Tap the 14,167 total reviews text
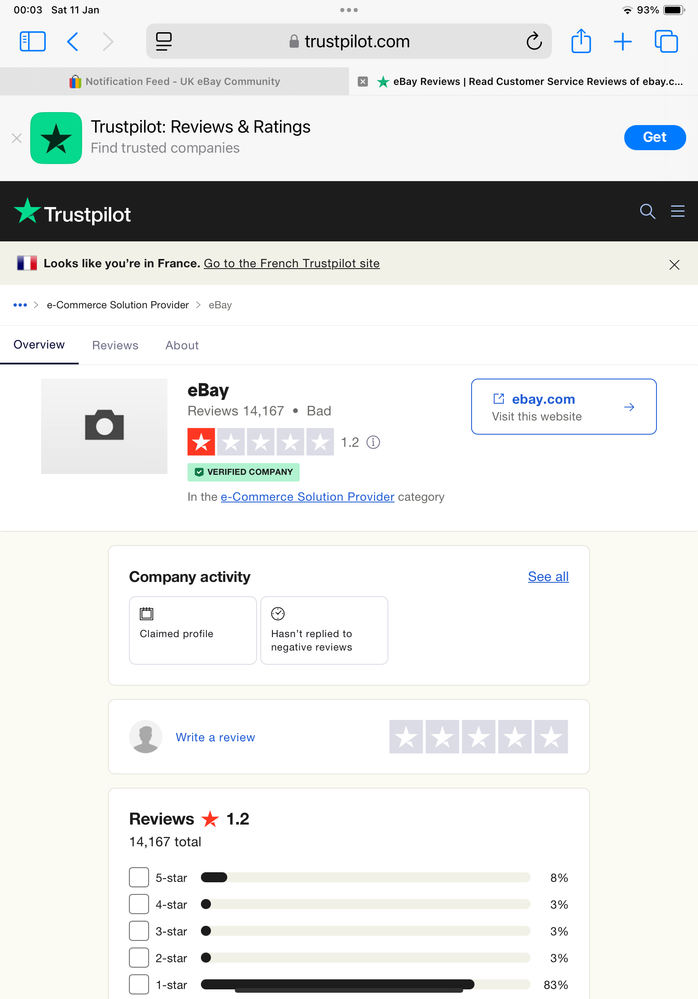Viewport: 698px width, 999px height. tap(165, 842)
